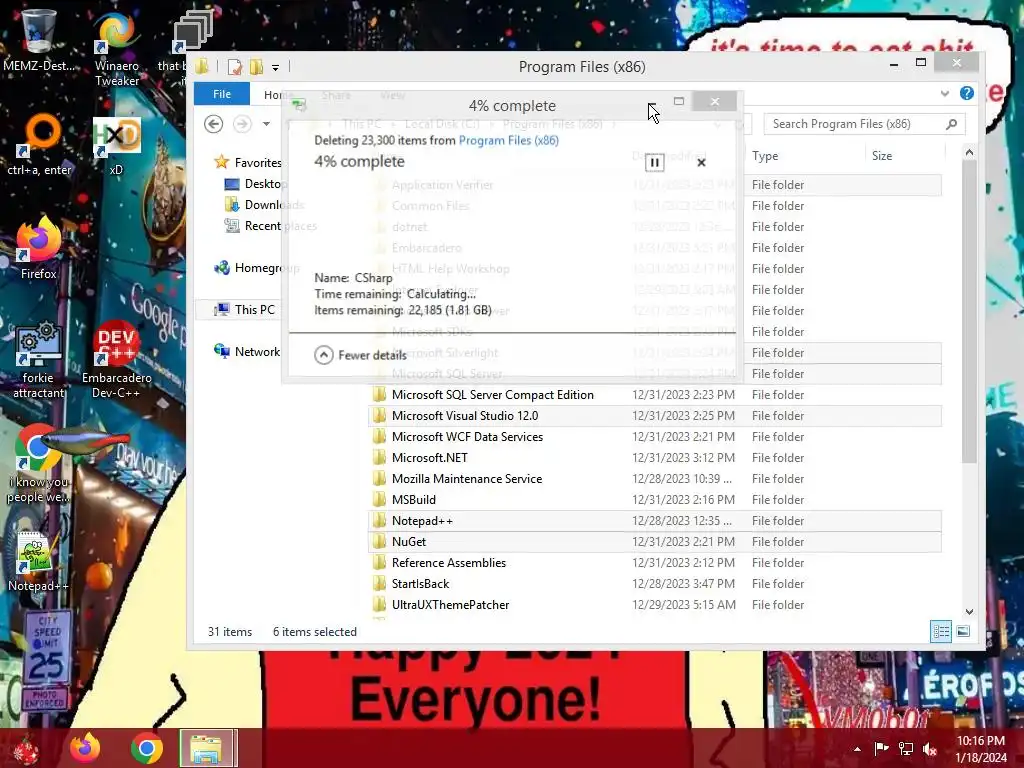Click Firefox icon in the taskbar

click(x=85, y=748)
